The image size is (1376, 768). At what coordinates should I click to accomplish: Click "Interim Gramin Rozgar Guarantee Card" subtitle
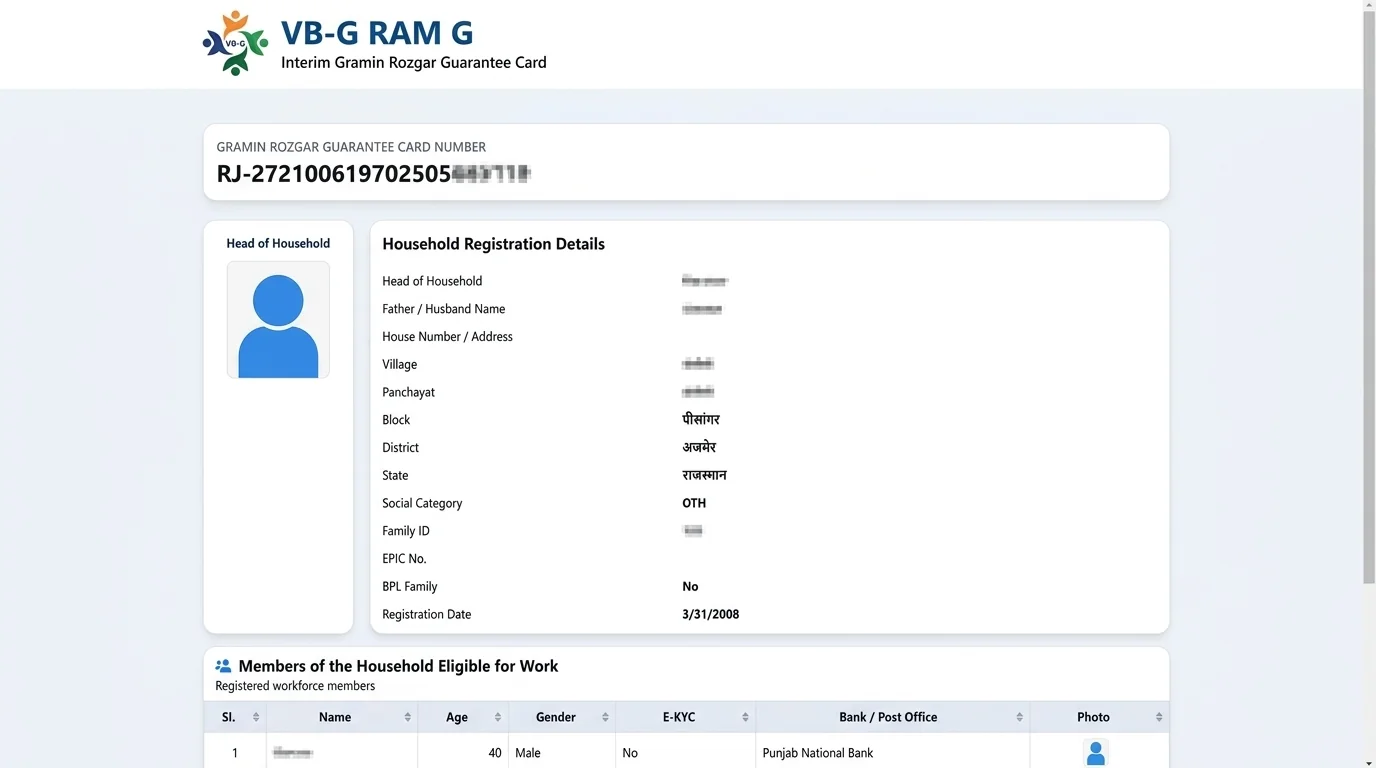pos(414,62)
